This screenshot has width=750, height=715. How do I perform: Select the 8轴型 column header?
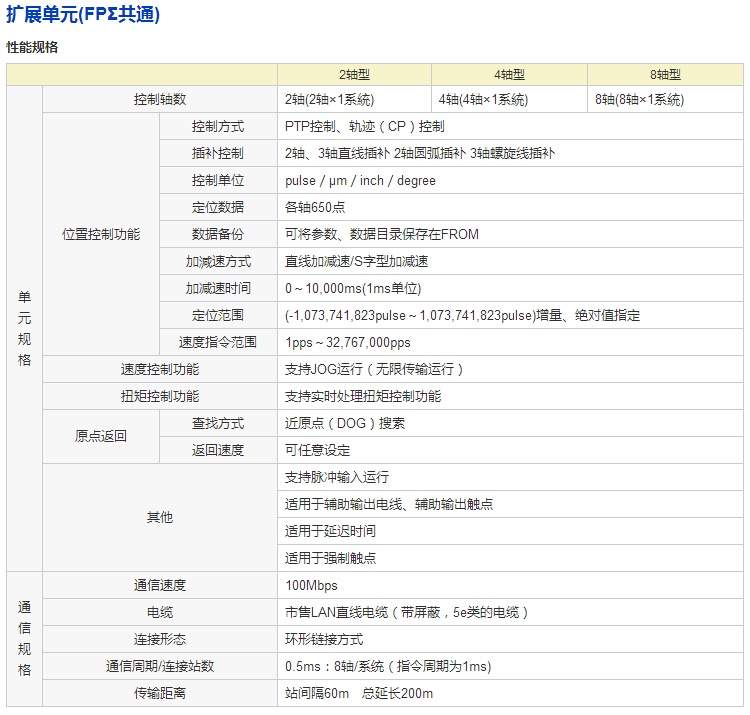point(665,75)
